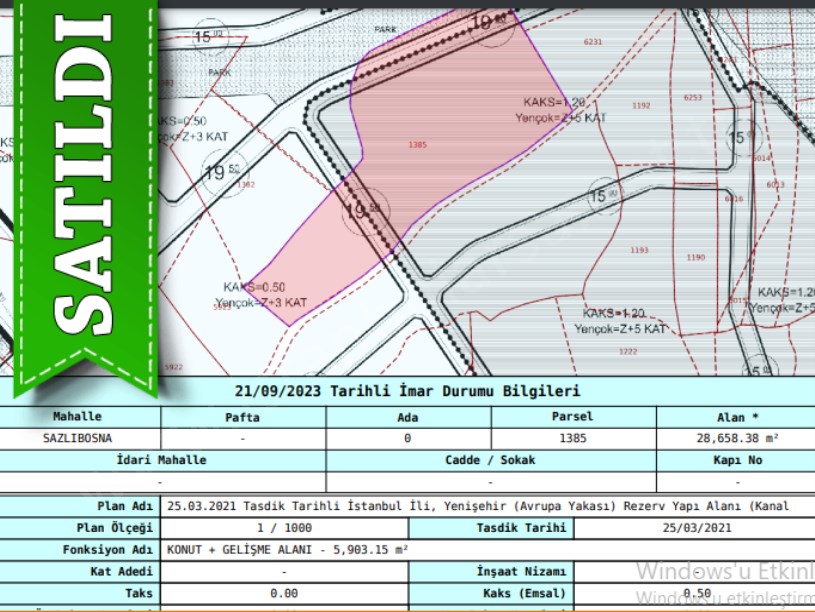The width and height of the screenshot is (815, 612).
Task: Select the SAZLIBOSNA cell under Mahalle
Action: click(80, 438)
